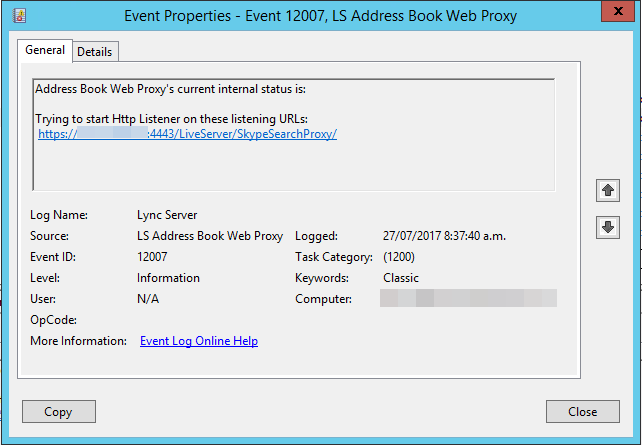Click the LS Address Book Web Proxy source value
The image size is (642, 445).
(x=209, y=236)
